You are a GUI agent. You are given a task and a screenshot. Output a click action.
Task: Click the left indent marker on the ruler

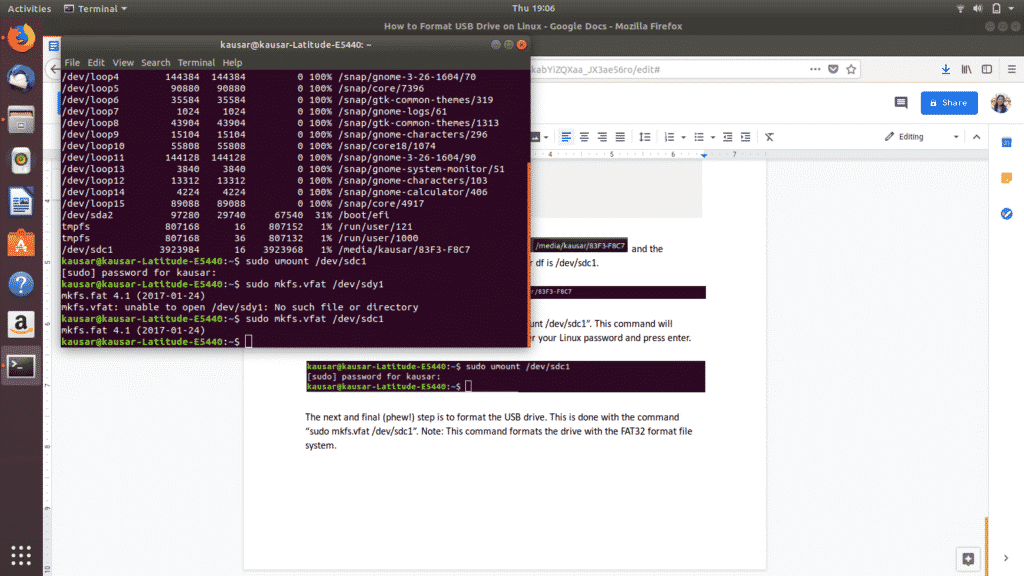(x=704, y=155)
